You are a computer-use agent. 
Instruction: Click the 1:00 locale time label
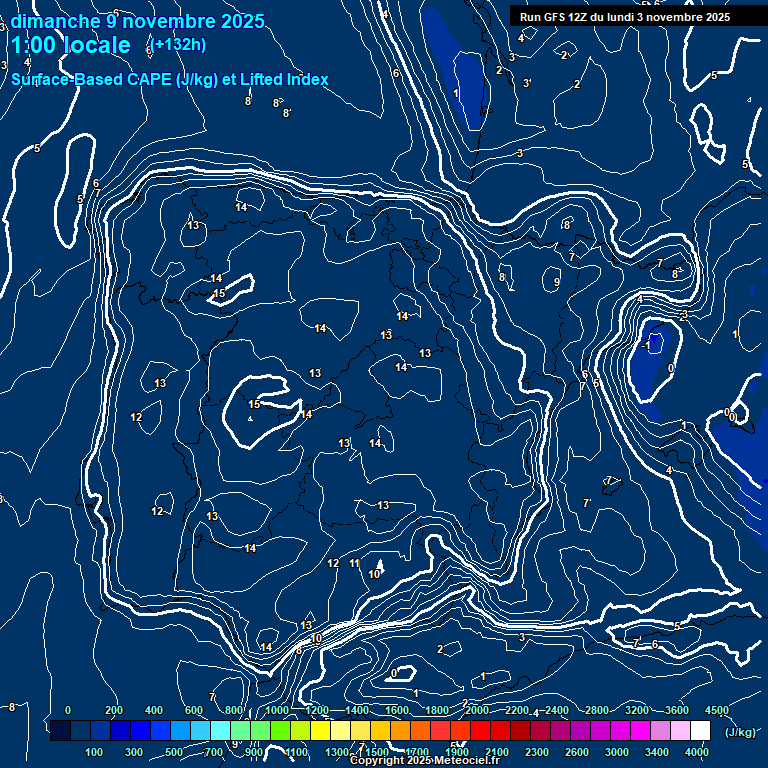click(x=70, y=46)
